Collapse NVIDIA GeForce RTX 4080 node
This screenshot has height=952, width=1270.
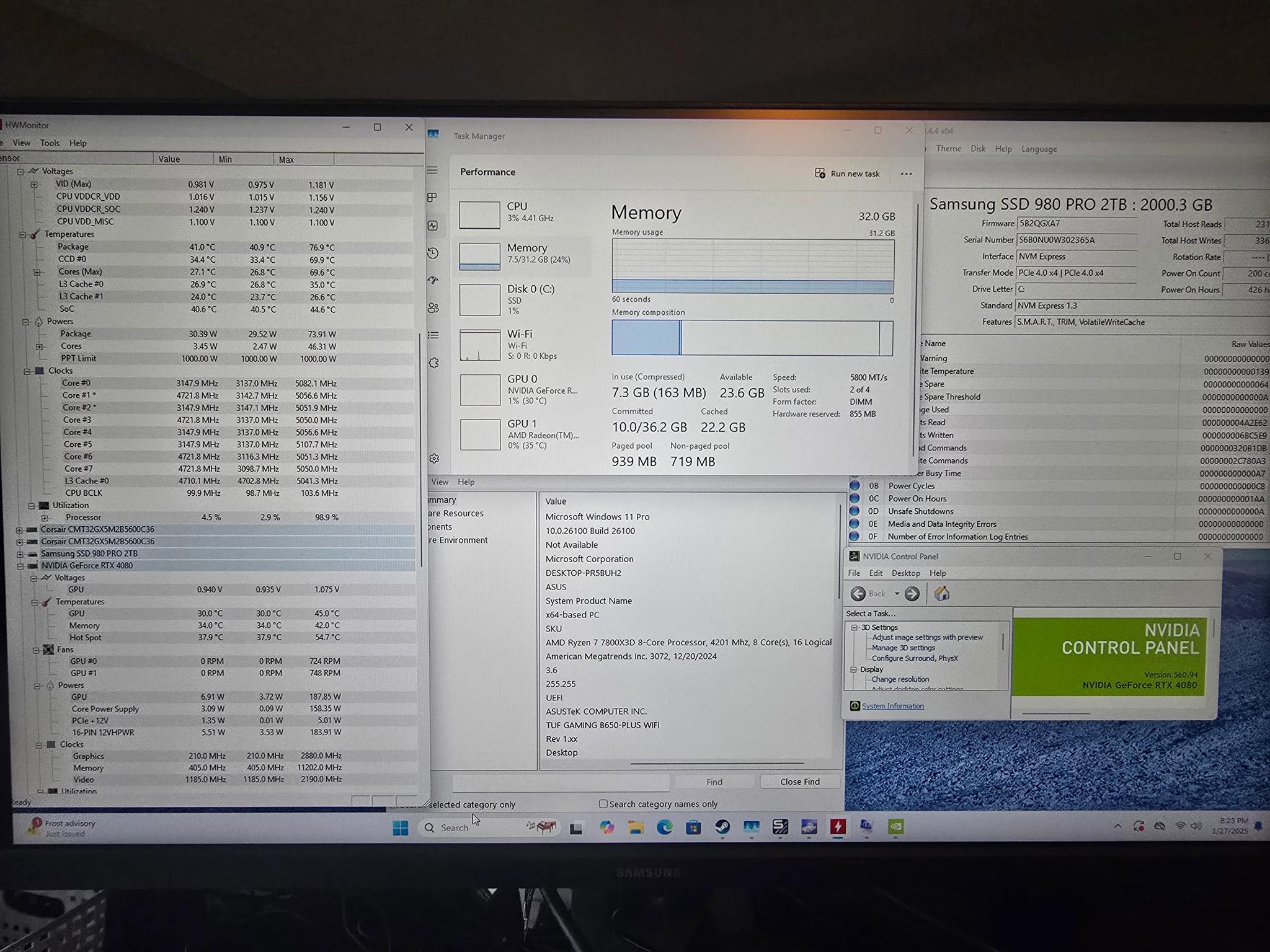coord(20,566)
